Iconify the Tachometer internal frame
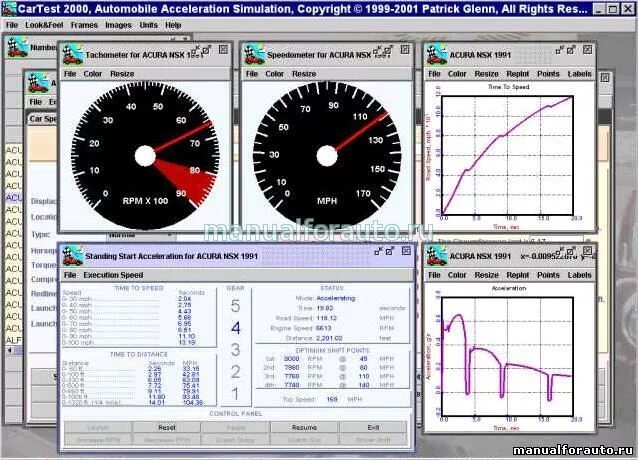Image resolution: width=638 pixels, height=460 pixels. [x=196, y=50]
